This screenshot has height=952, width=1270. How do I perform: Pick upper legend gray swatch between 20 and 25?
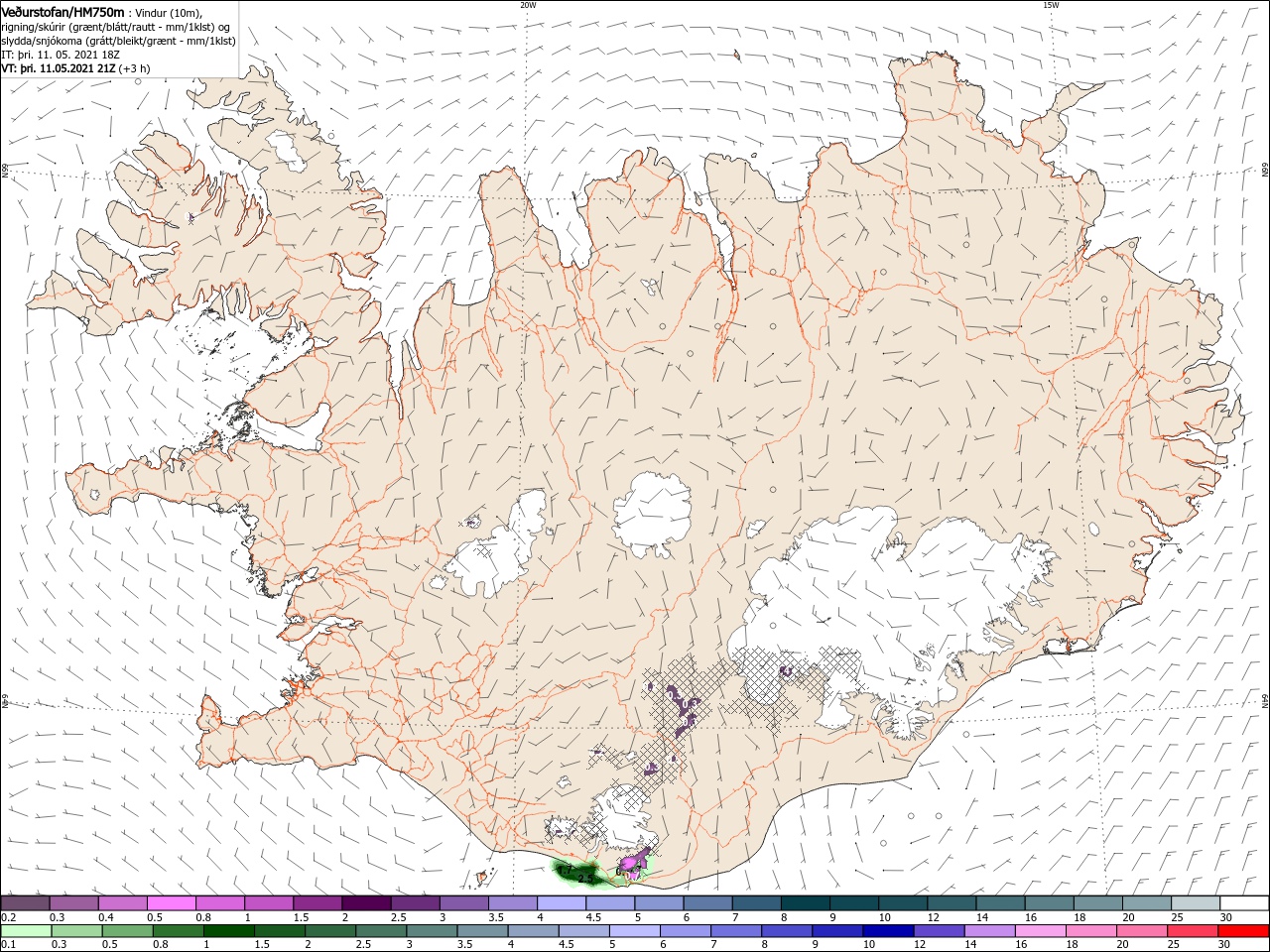[1148, 903]
